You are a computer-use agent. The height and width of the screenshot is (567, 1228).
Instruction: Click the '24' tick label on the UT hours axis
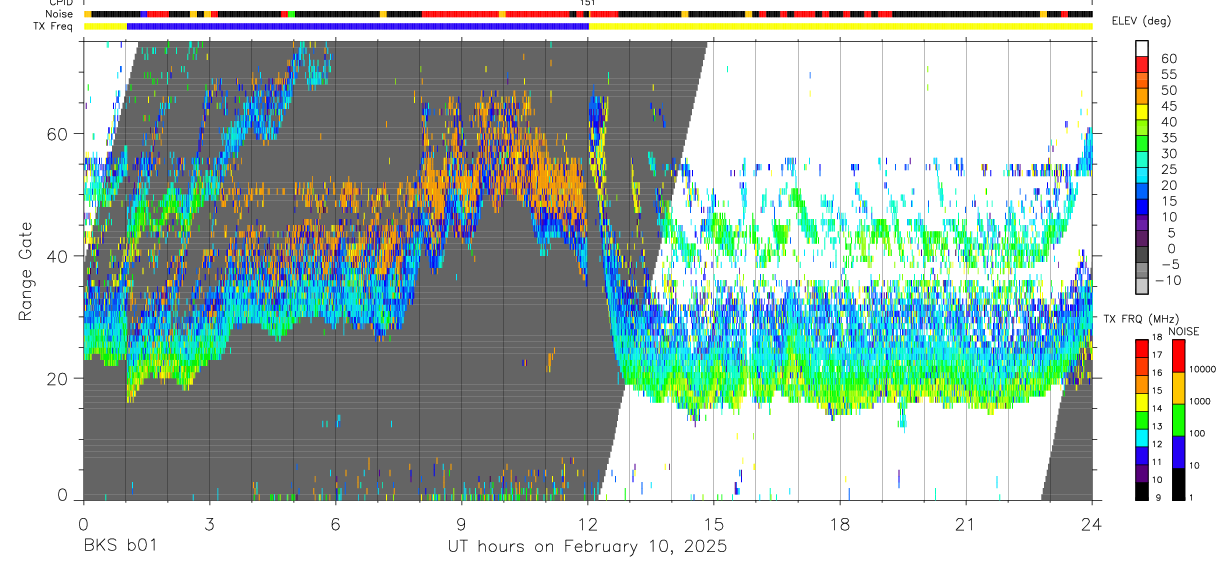tap(1092, 524)
